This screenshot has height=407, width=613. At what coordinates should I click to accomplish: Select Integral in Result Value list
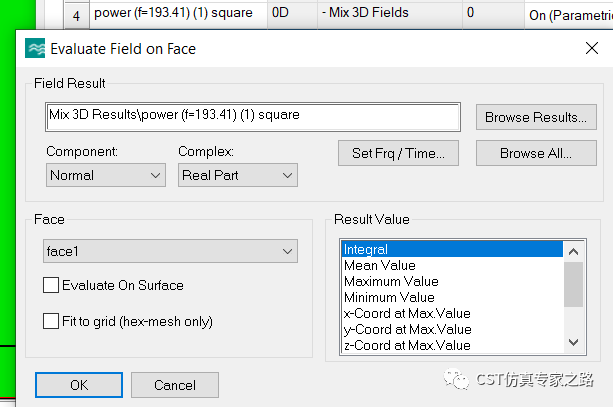click(x=452, y=249)
